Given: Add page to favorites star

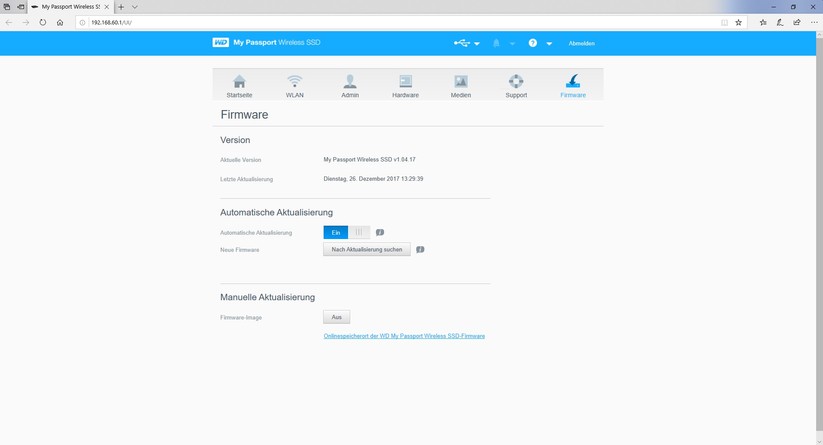Looking at the screenshot, I should click(738, 23).
